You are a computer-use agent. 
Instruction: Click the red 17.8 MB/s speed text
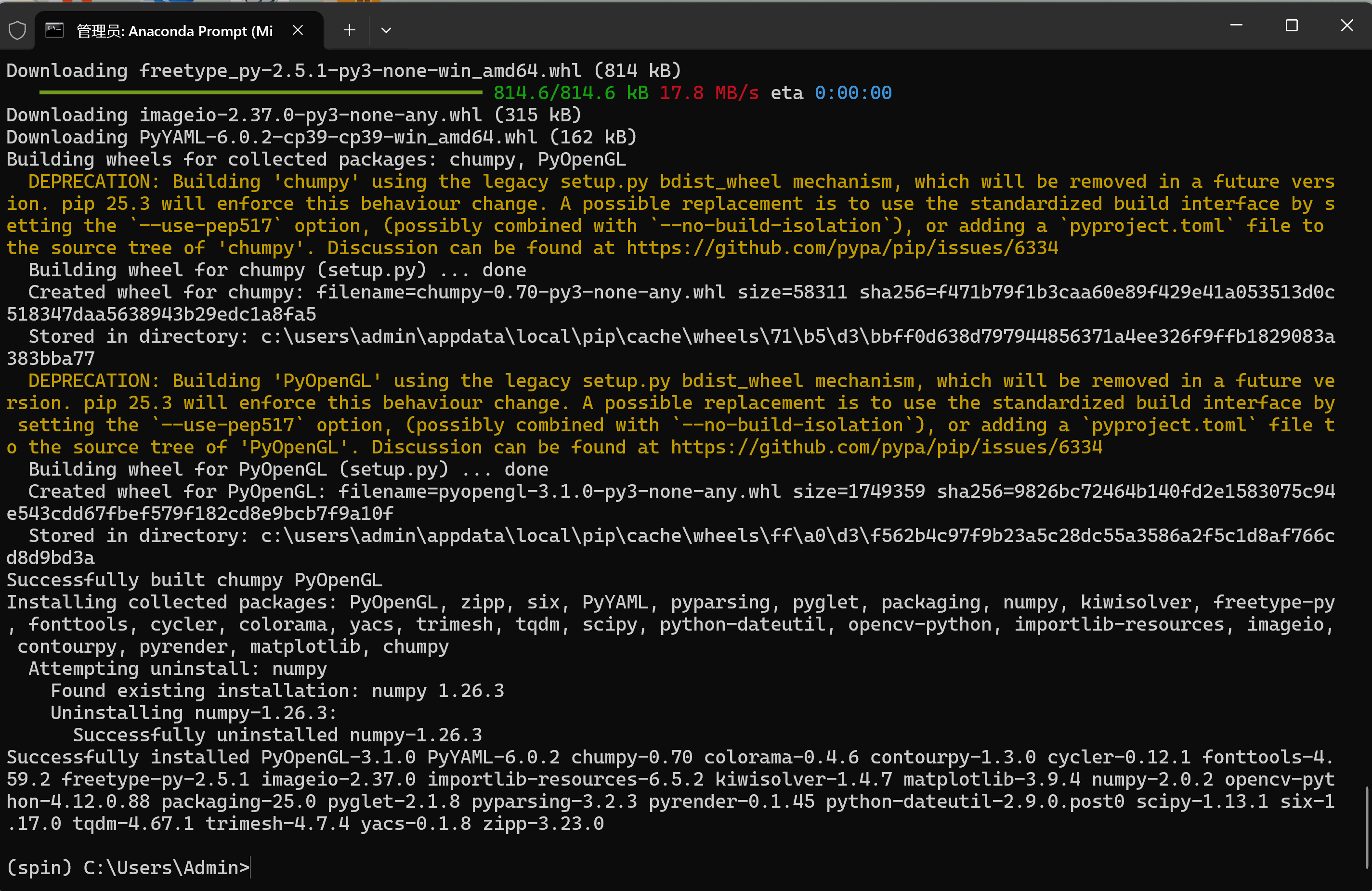click(x=708, y=93)
